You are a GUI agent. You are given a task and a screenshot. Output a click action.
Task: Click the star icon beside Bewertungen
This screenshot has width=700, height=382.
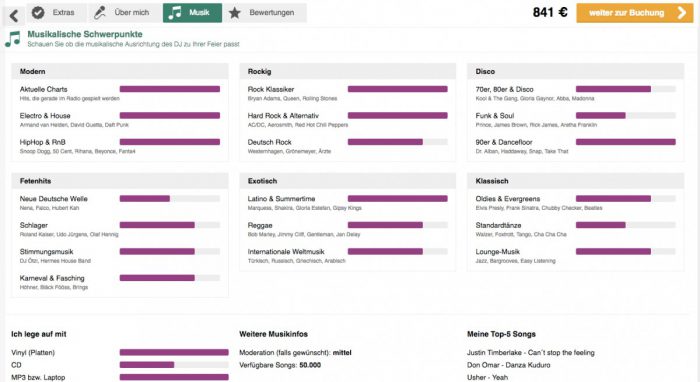pos(234,13)
